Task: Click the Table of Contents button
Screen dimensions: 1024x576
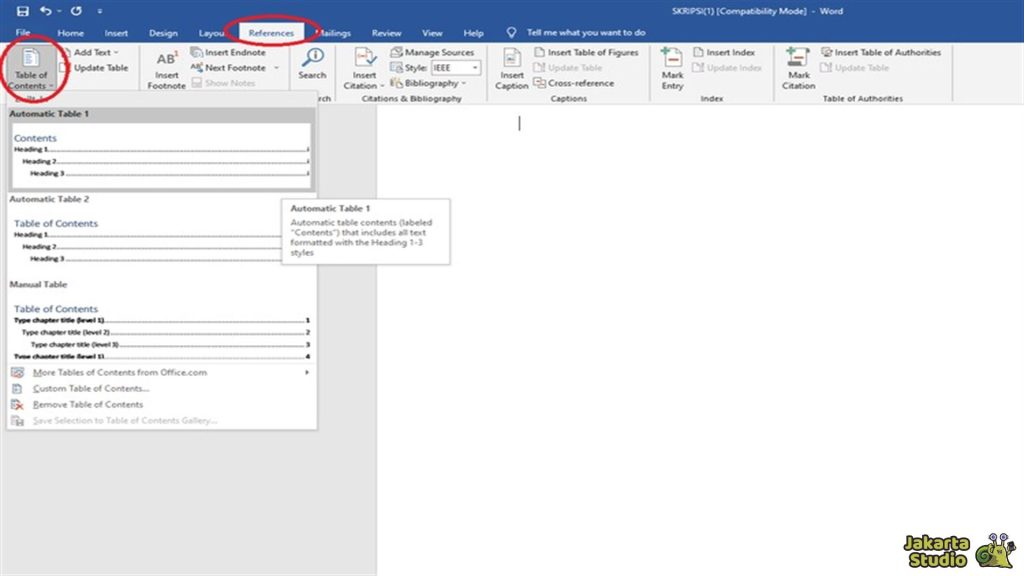Action: click(x=30, y=68)
